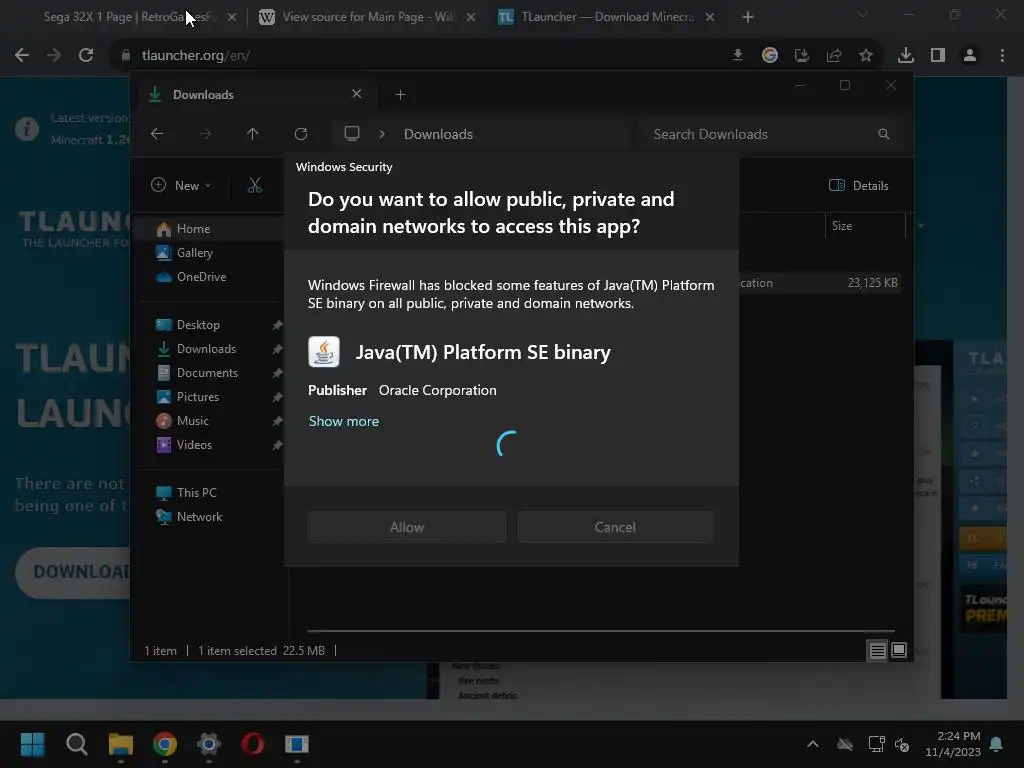Image resolution: width=1024 pixels, height=768 pixels.
Task: Open a new Chrome tab
Action: [x=748, y=17]
